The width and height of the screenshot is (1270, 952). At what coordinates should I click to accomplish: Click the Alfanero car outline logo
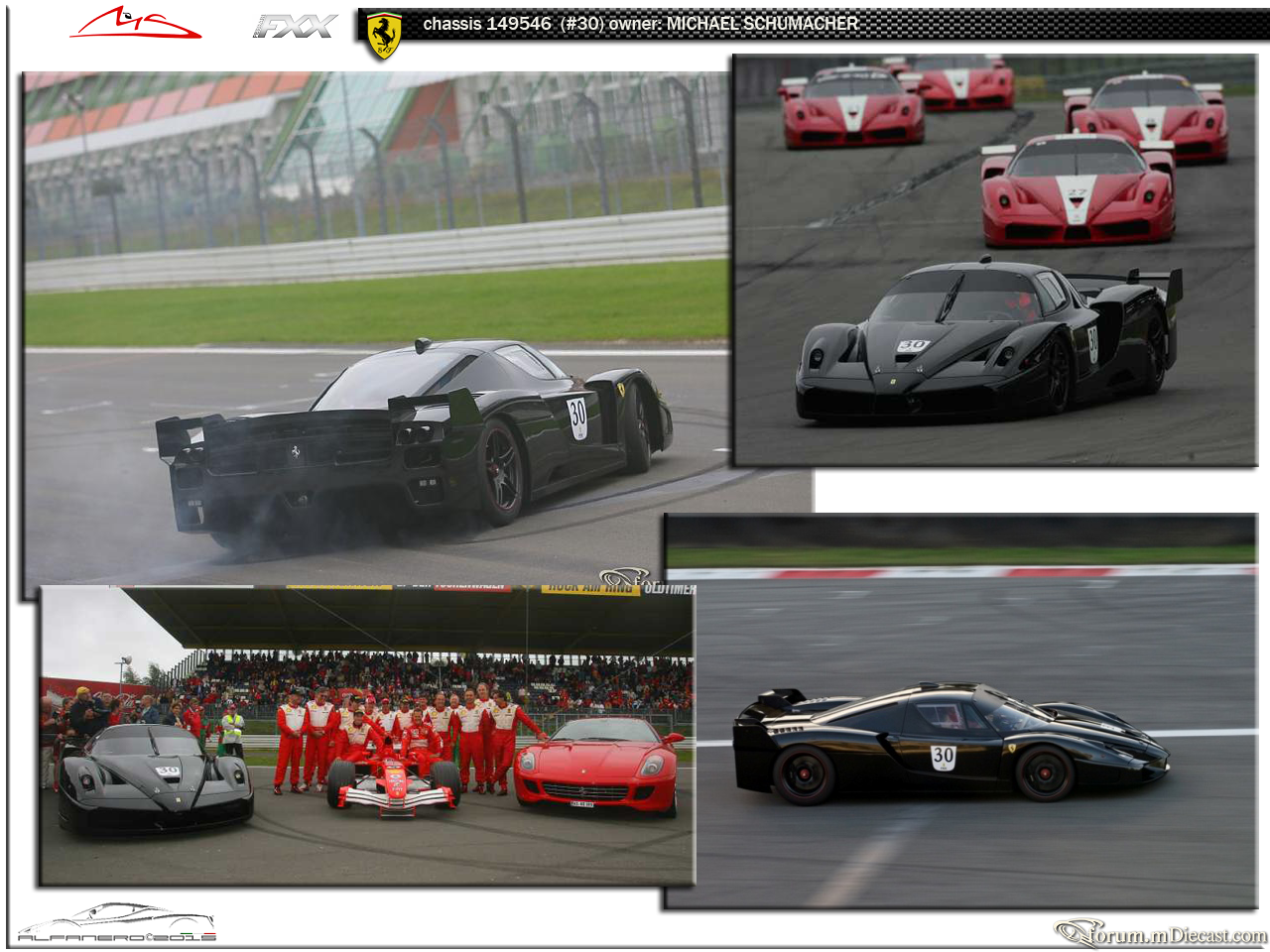[x=116, y=922]
